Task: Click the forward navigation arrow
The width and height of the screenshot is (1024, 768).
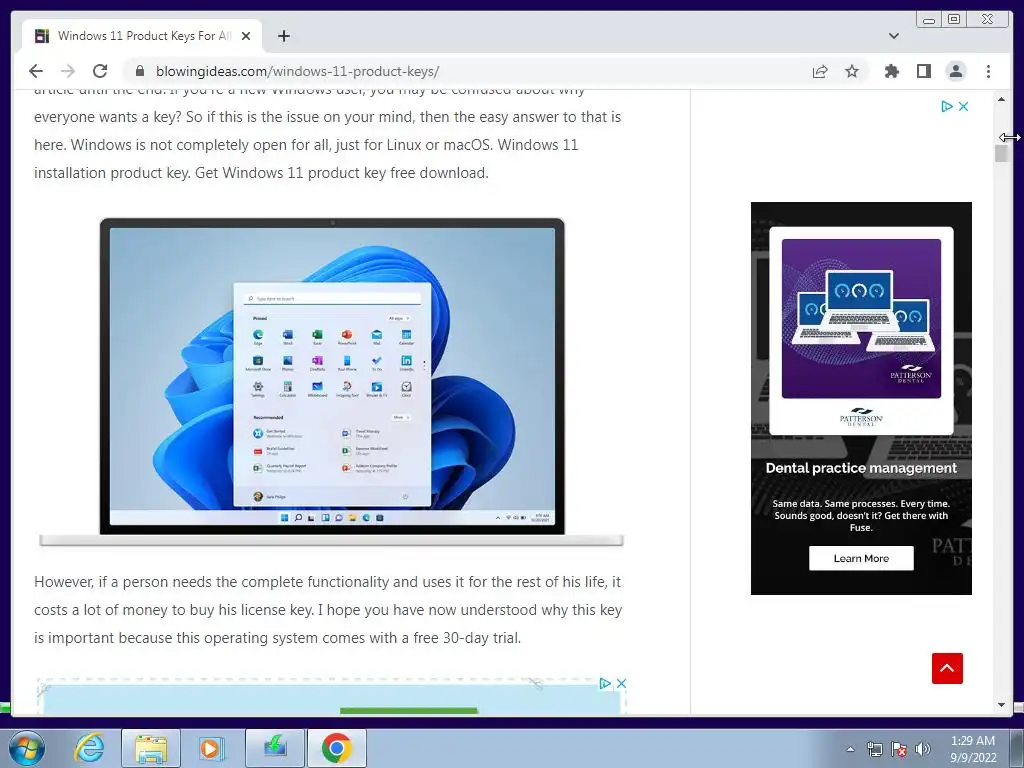Action: point(68,71)
